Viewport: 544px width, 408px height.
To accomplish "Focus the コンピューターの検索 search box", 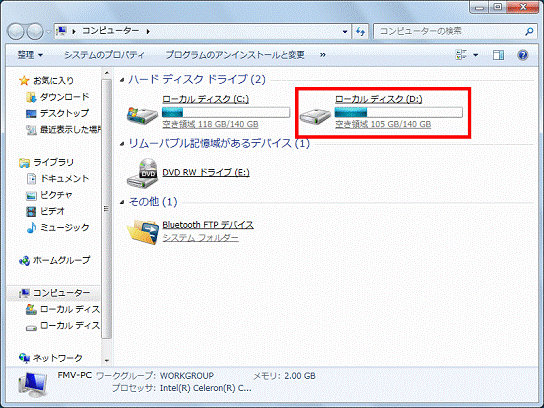I will coord(448,31).
